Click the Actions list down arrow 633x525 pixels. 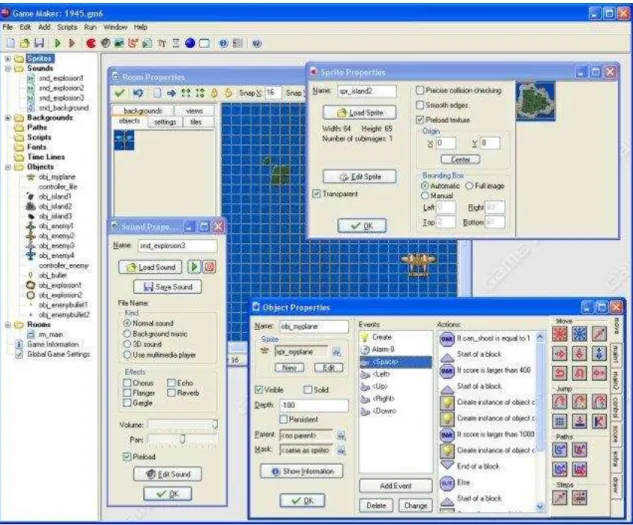point(540,506)
